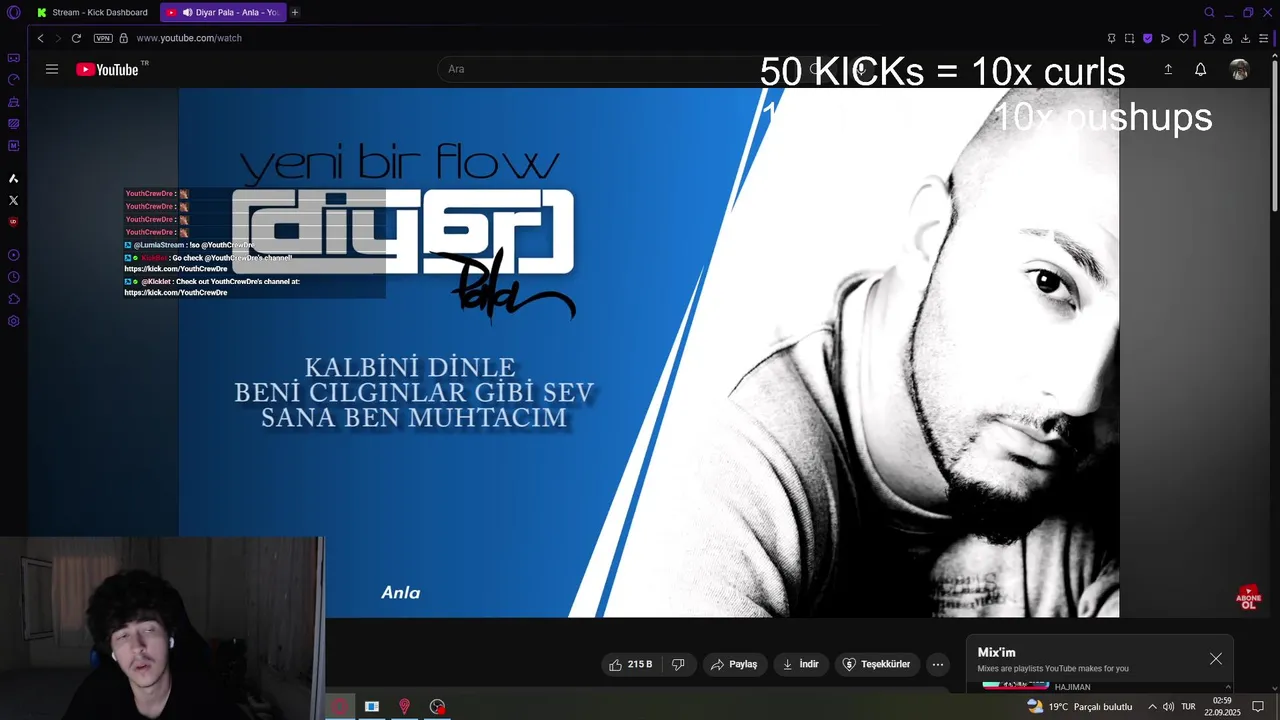The height and width of the screenshot is (720, 1280).
Task: Add page to bookmarks heart icon
Action: click(x=1184, y=38)
